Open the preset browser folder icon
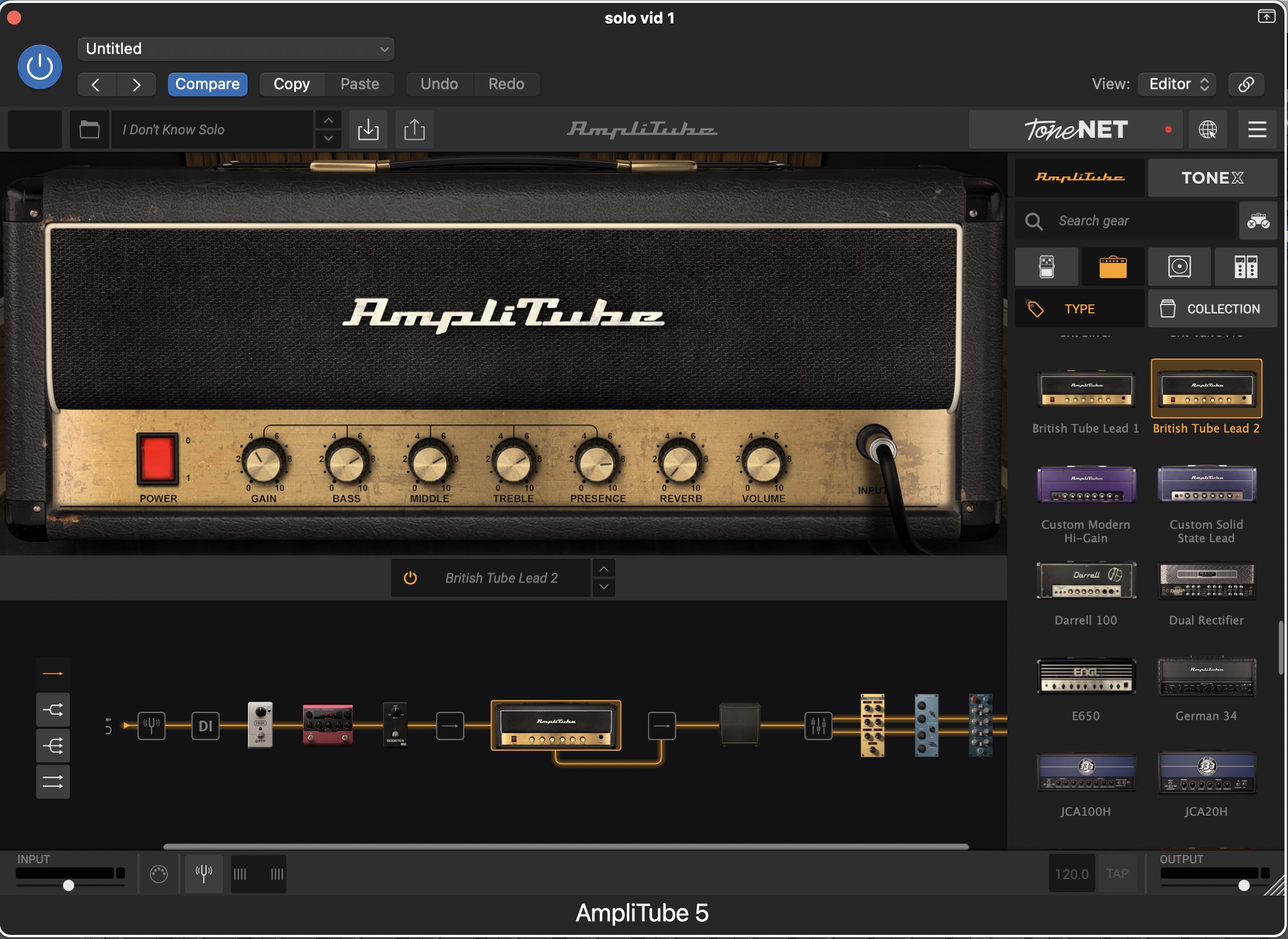 coord(89,129)
